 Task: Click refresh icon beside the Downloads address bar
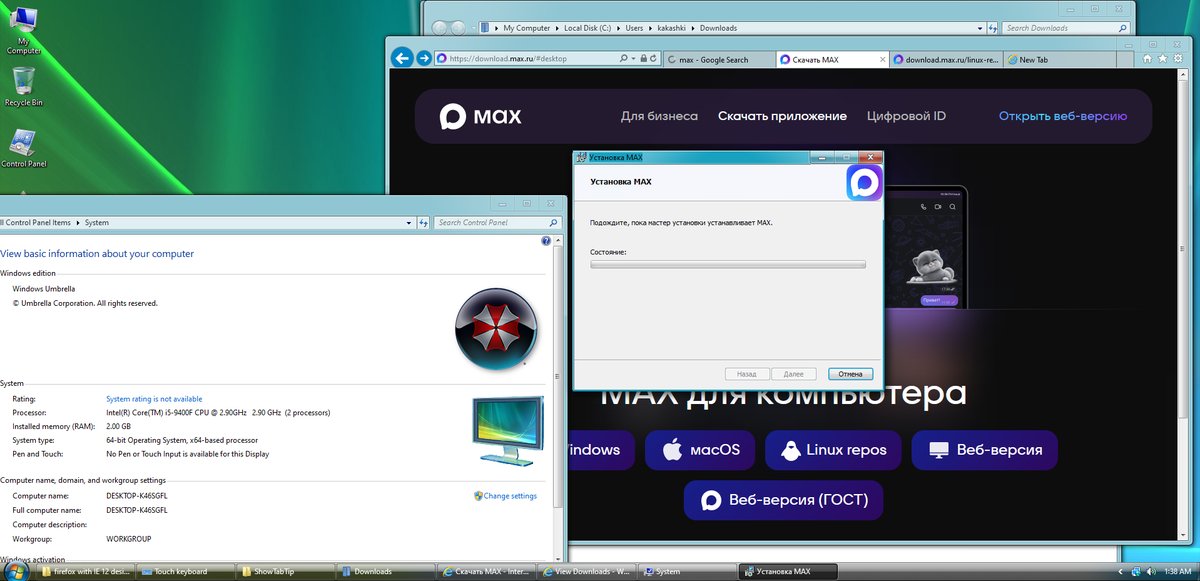coord(993,28)
